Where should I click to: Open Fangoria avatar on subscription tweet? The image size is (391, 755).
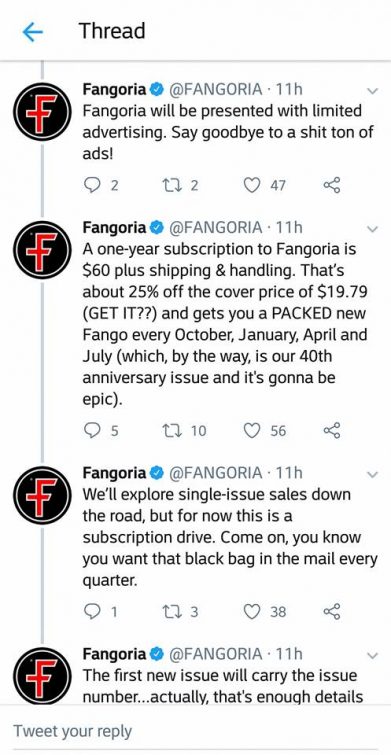tap(42, 251)
